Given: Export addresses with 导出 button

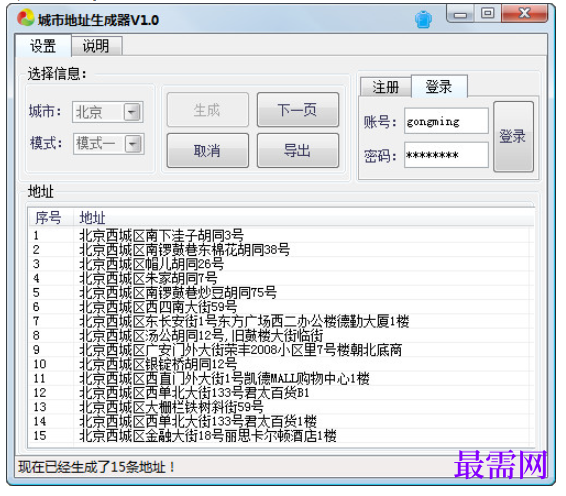Looking at the screenshot, I should point(298,151).
